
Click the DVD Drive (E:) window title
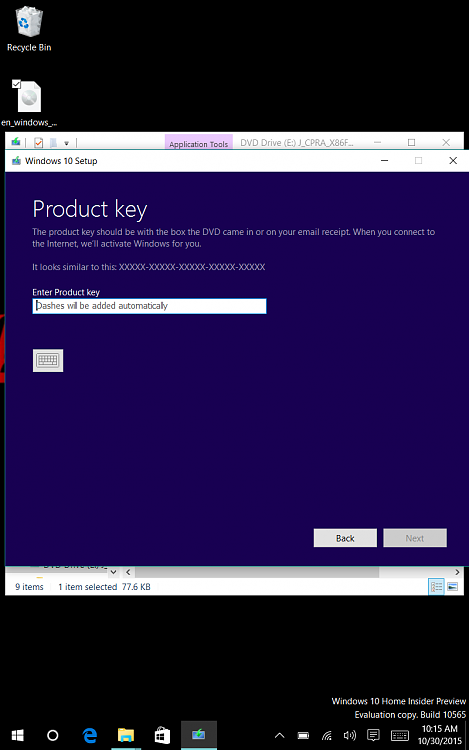click(x=297, y=143)
